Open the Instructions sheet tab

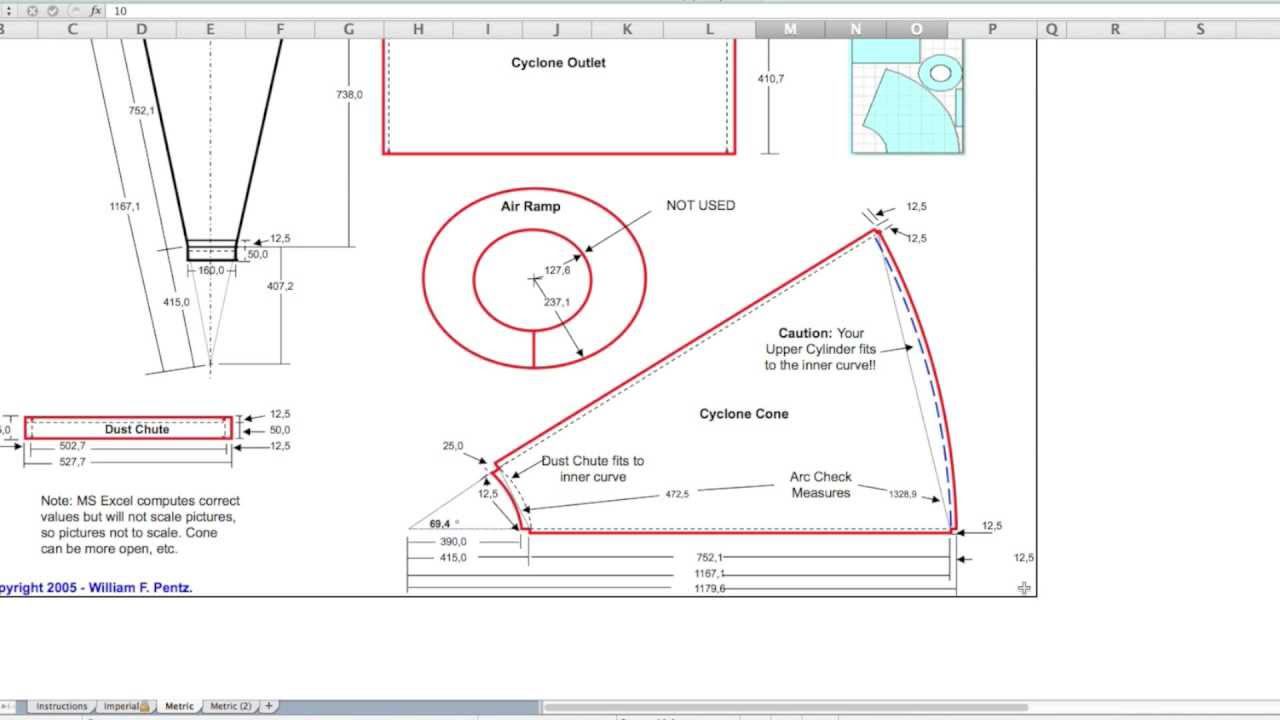[x=62, y=706]
